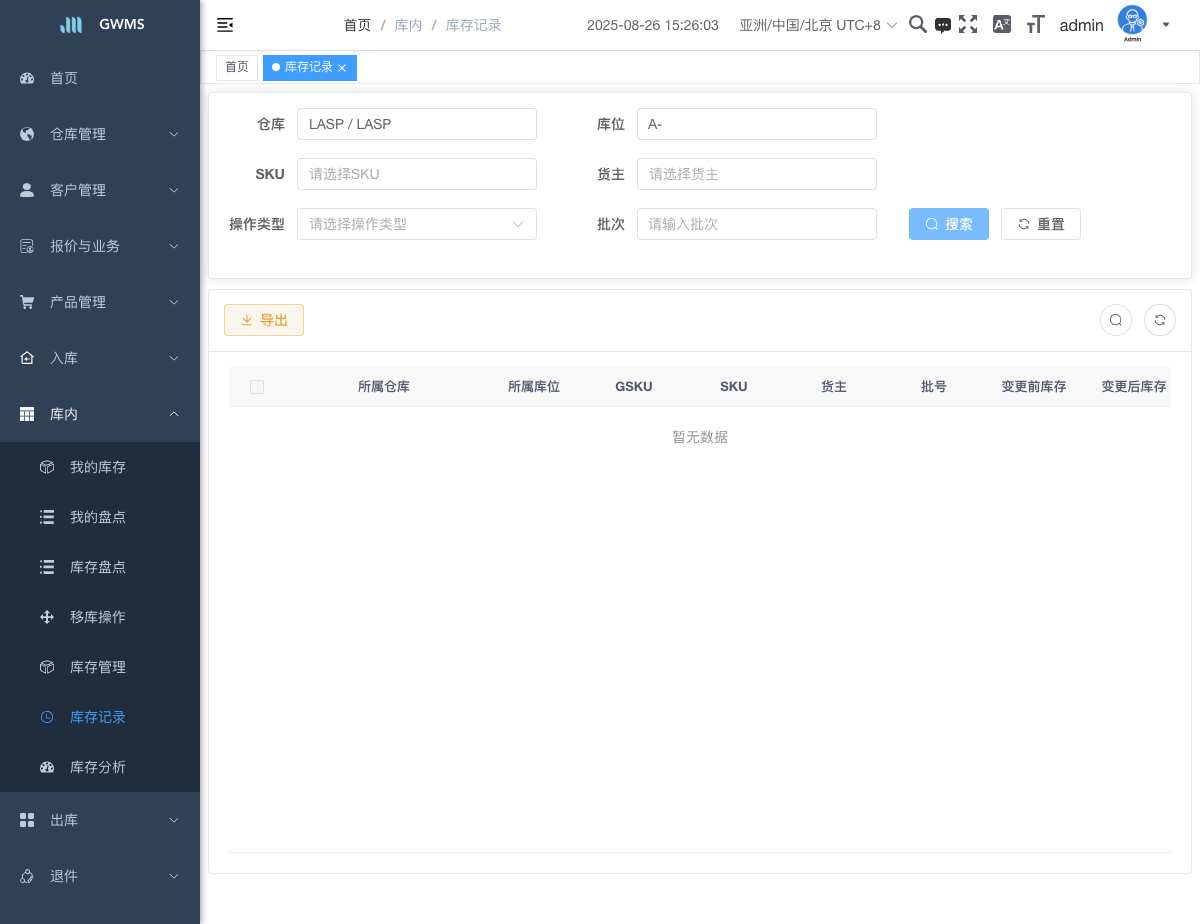Image resolution: width=1200 pixels, height=924 pixels.
Task: Open the font size adjustment icon
Action: pos(1036,25)
